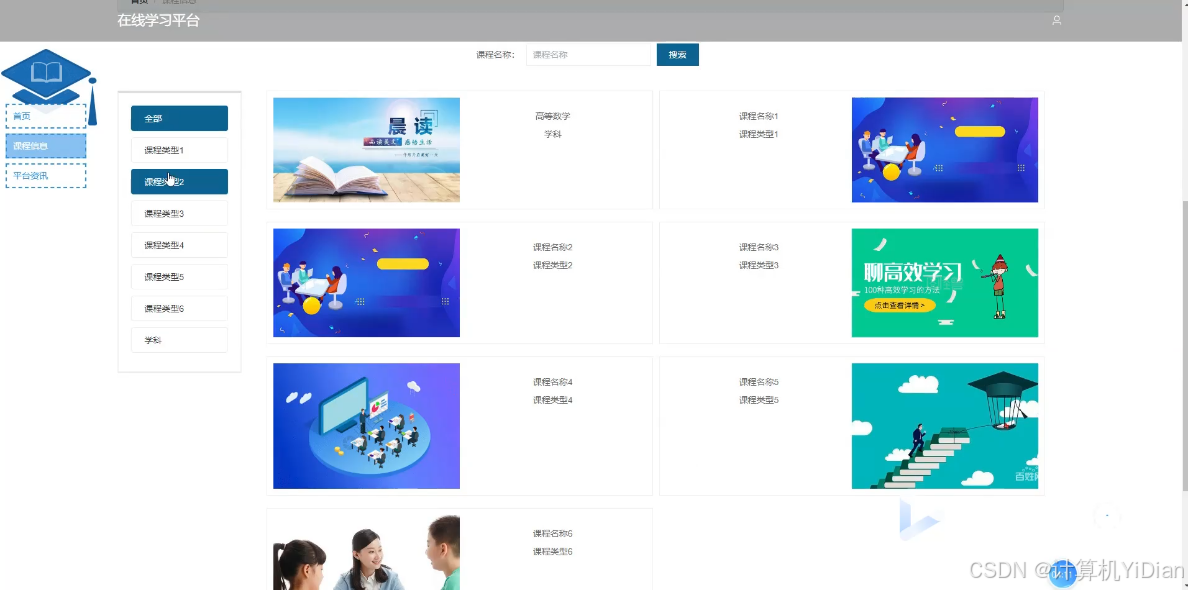
Task: Click the 课程名称1 course title
Action: tap(758, 116)
